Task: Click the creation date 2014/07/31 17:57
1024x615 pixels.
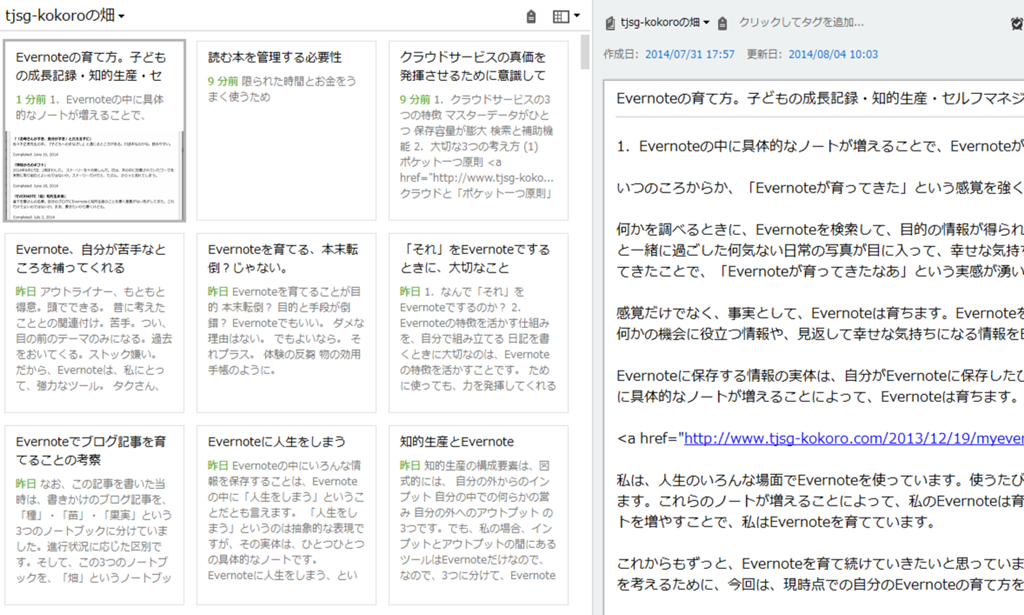Action: tap(690, 54)
